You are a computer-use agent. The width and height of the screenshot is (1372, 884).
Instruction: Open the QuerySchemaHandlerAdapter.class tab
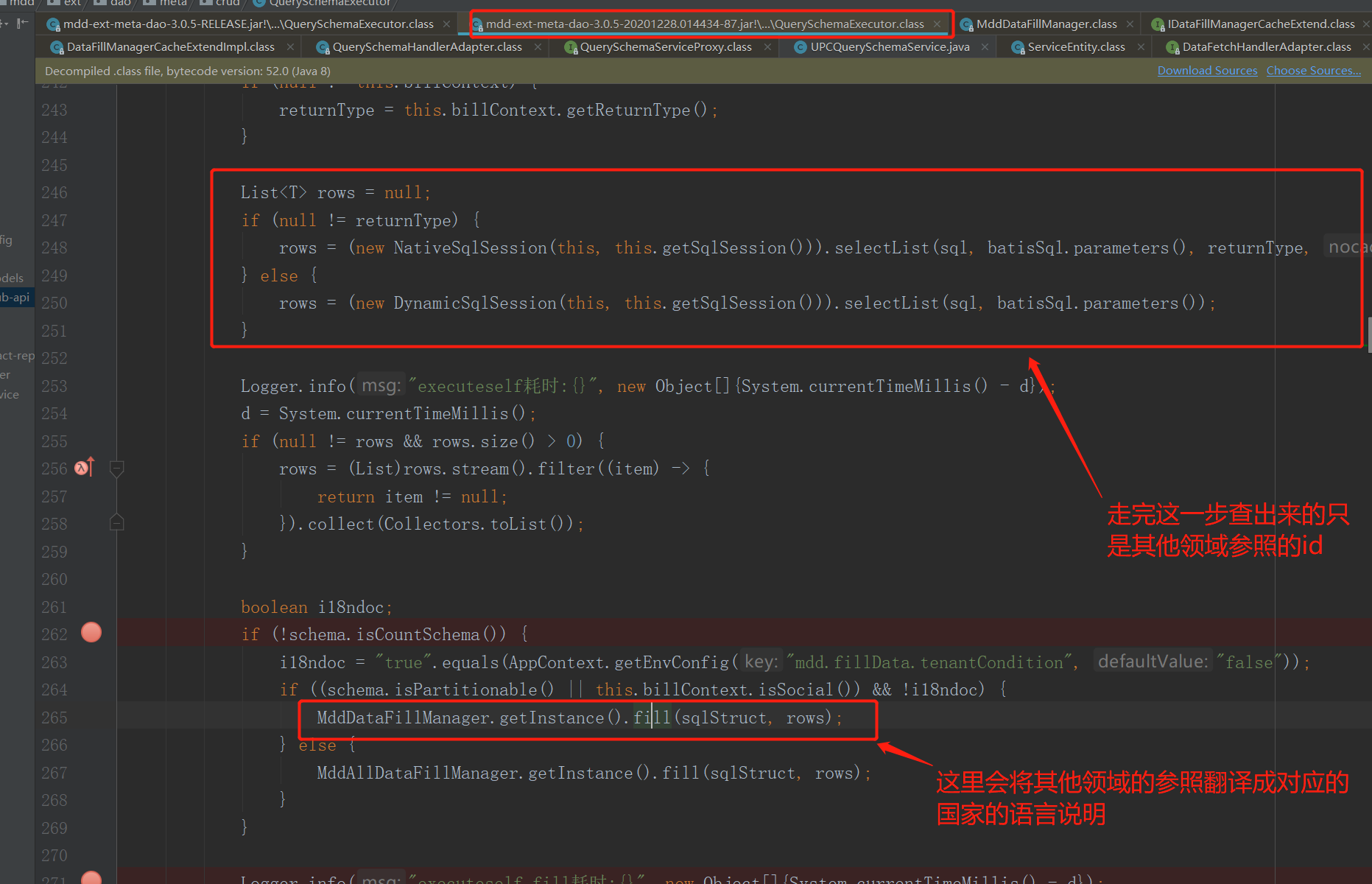(x=426, y=47)
